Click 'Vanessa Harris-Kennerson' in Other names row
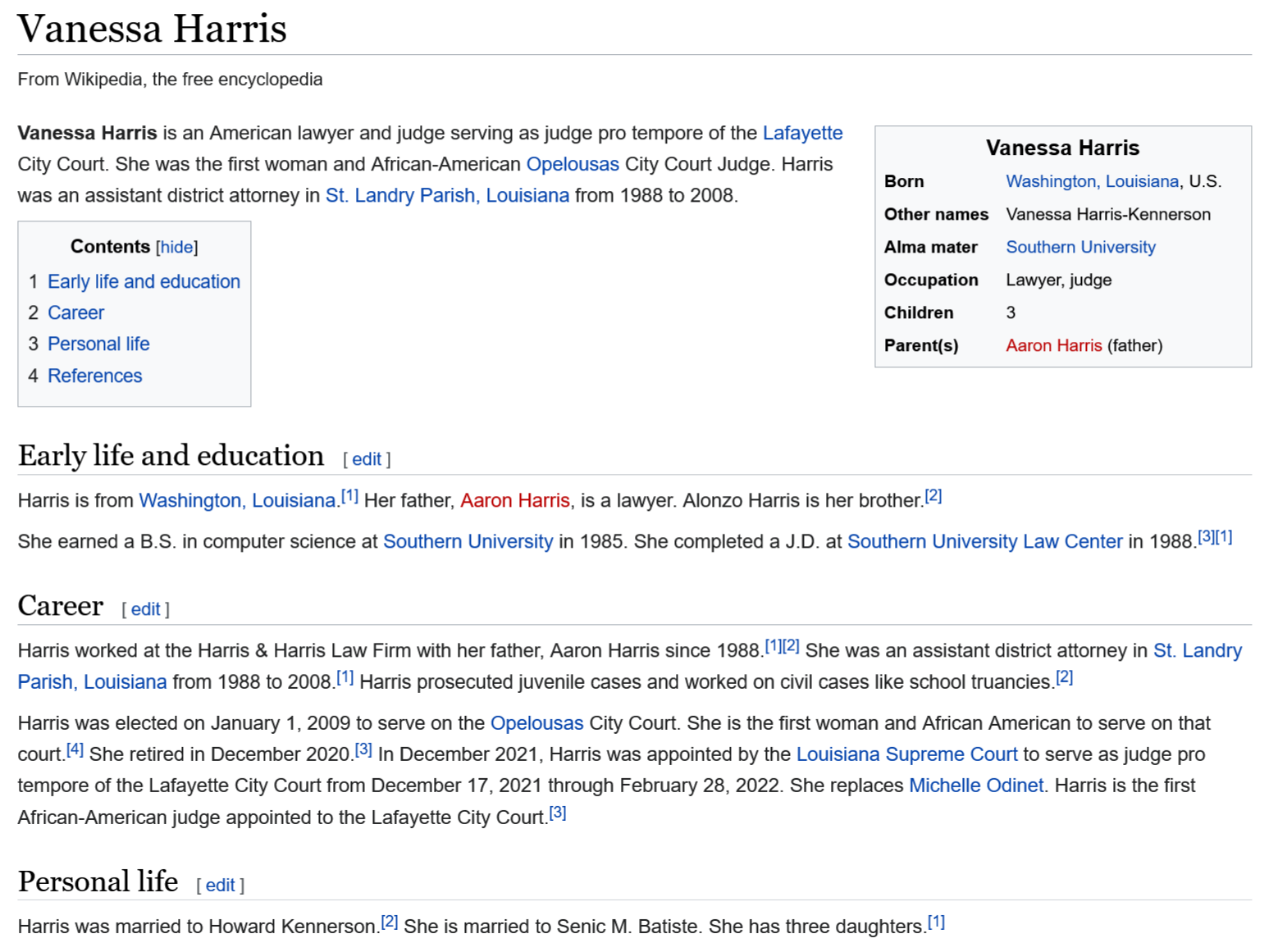 [1107, 214]
